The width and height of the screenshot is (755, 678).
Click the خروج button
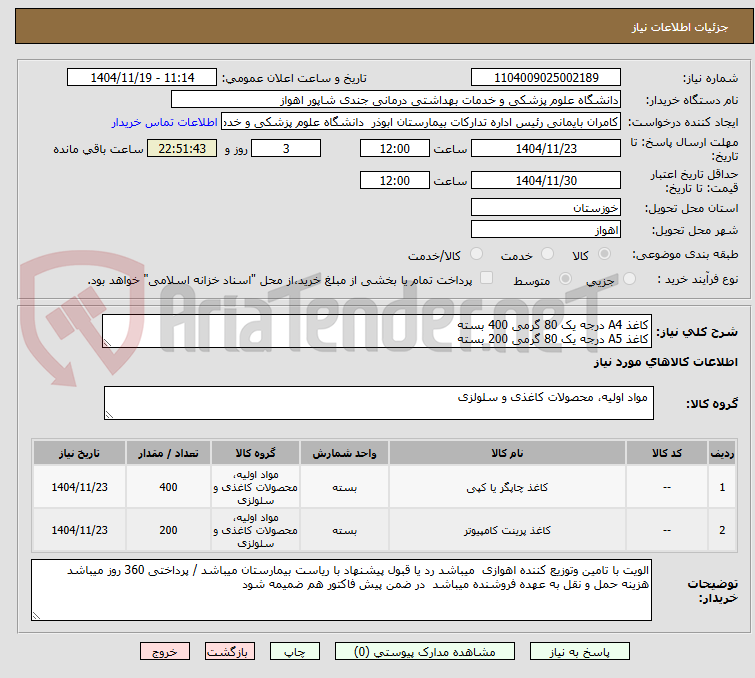pos(165,652)
